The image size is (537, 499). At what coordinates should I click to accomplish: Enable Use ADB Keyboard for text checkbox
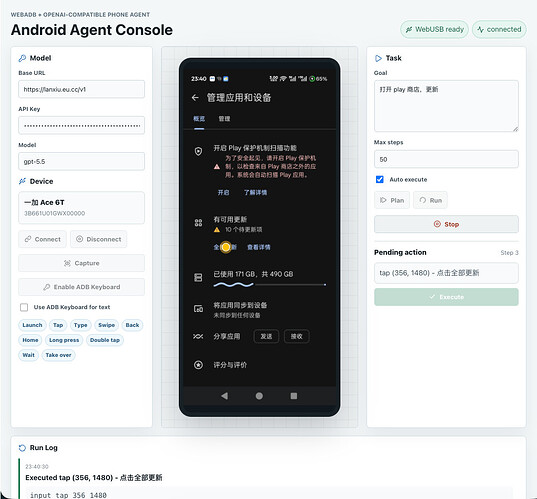24,307
